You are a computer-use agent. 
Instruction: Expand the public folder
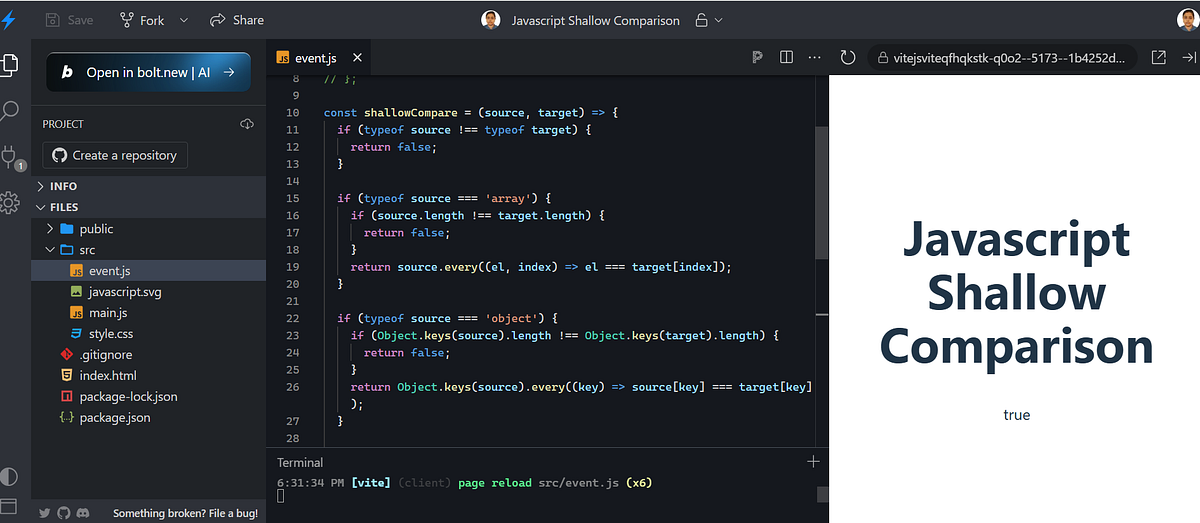pos(148,228)
